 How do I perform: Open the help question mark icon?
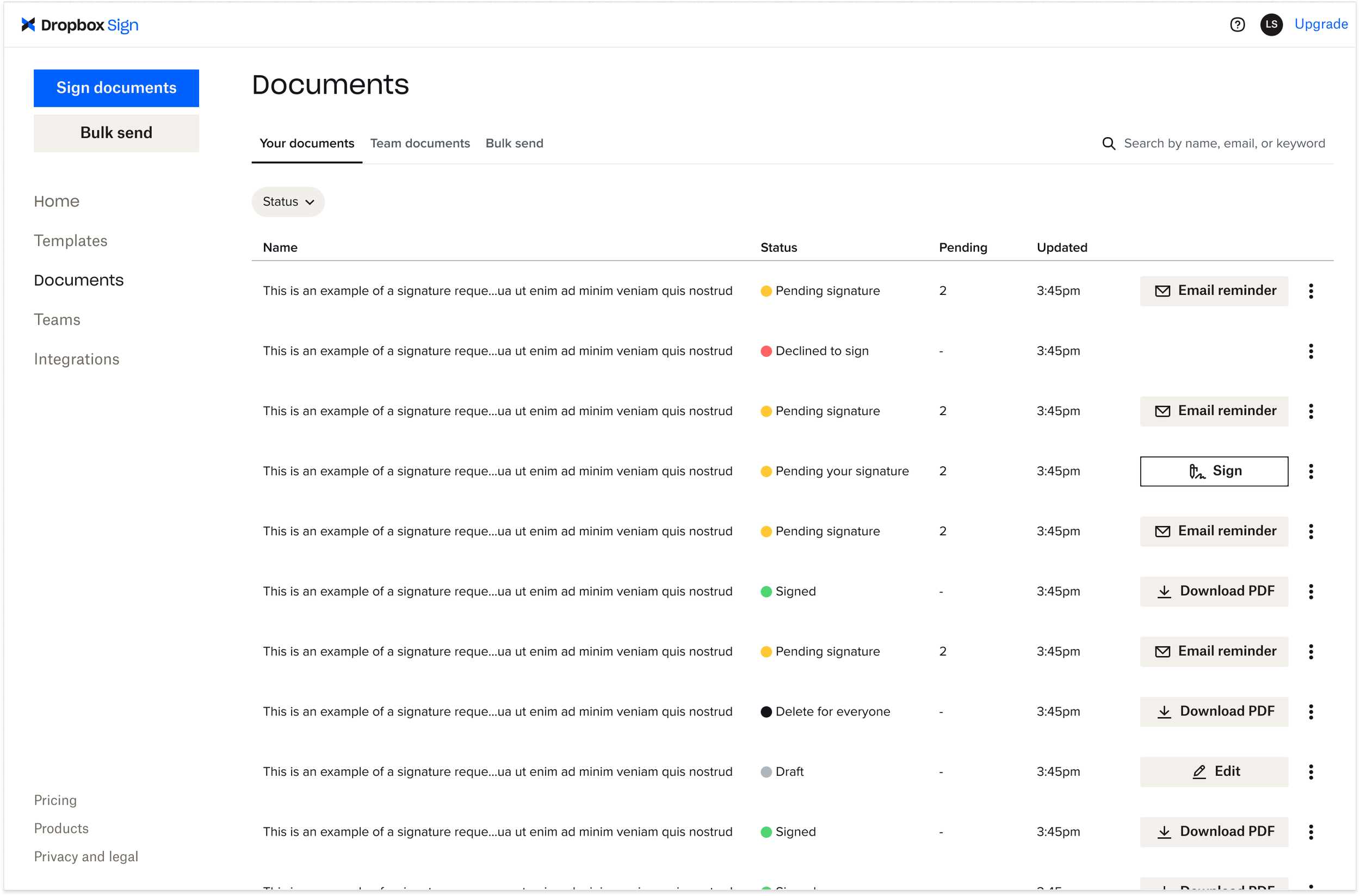[1237, 24]
